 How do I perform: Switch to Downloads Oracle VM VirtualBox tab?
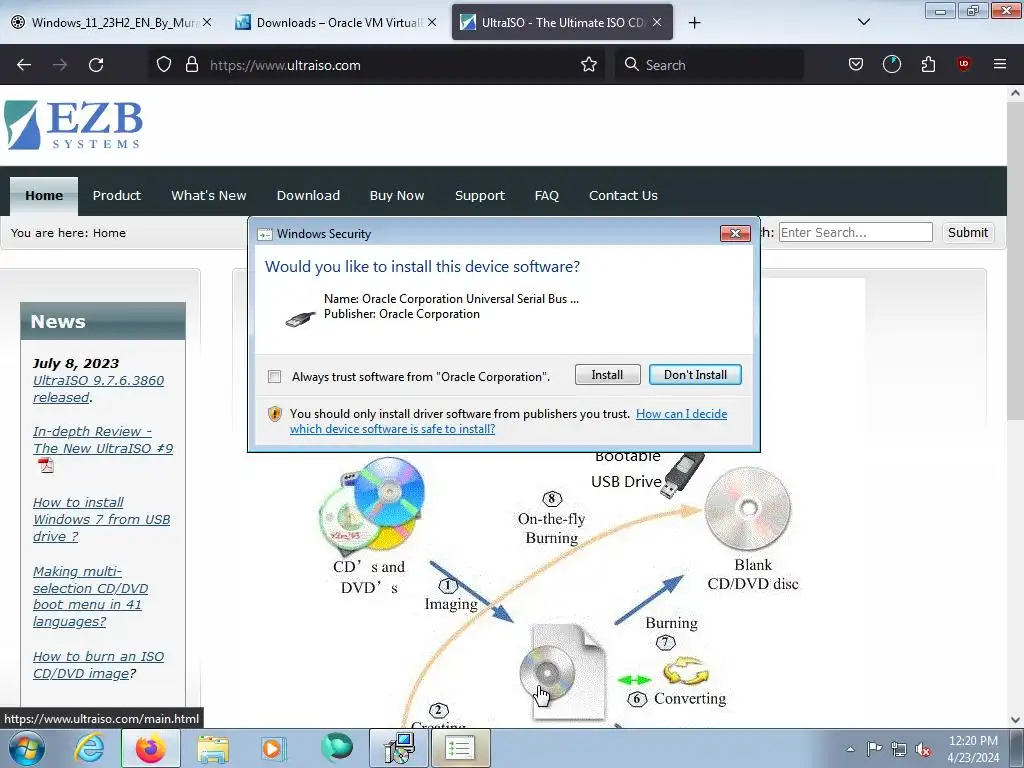click(x=335, y=22)
